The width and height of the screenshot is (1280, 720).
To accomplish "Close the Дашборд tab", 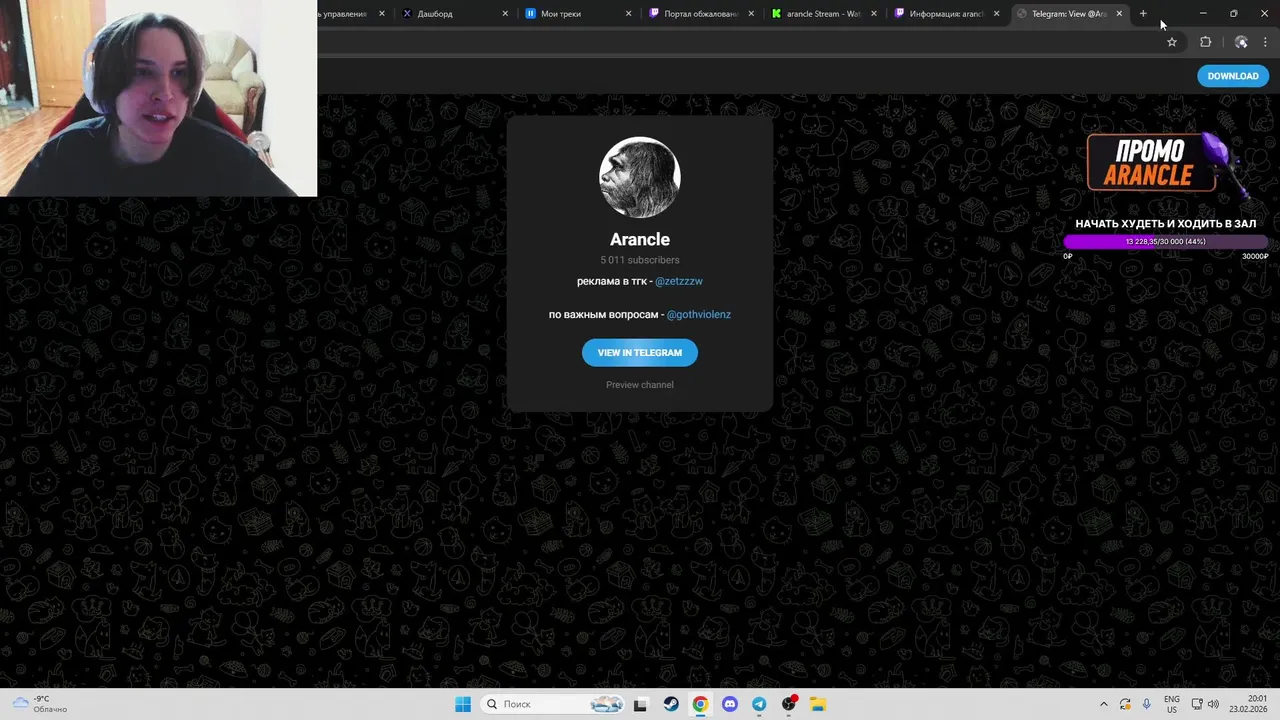I will coord(505,14).
